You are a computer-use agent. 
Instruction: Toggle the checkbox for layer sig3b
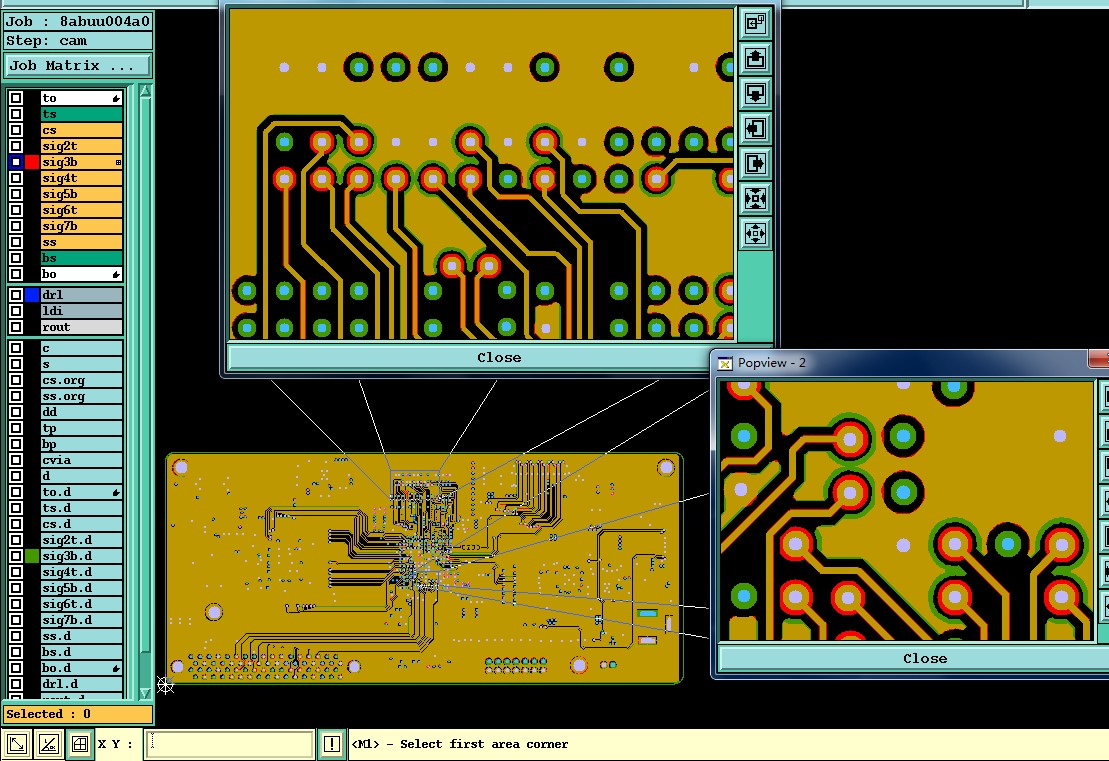pos(16,162)
